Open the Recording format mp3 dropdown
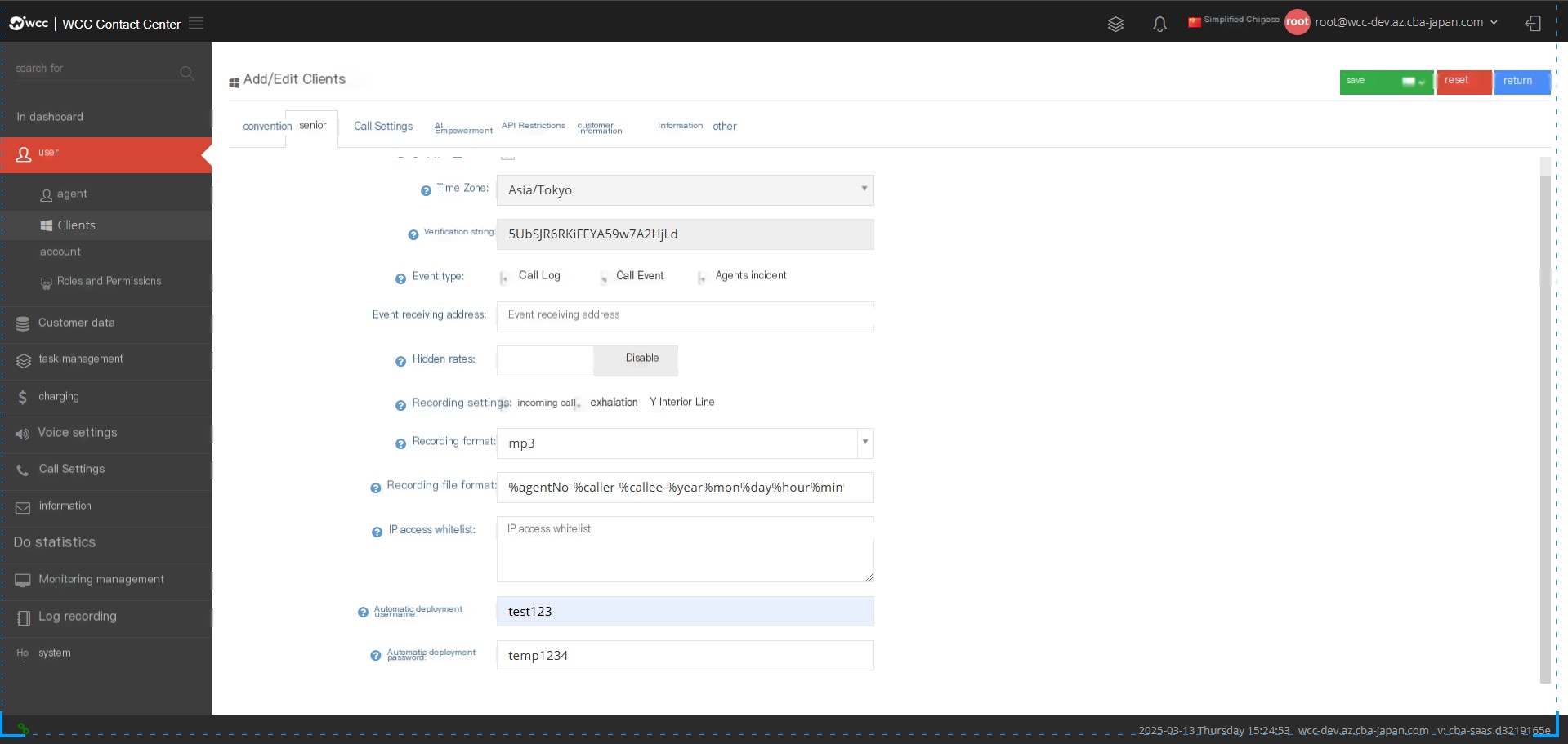This screenshot has height=744, width=1568. pos(685,443)
